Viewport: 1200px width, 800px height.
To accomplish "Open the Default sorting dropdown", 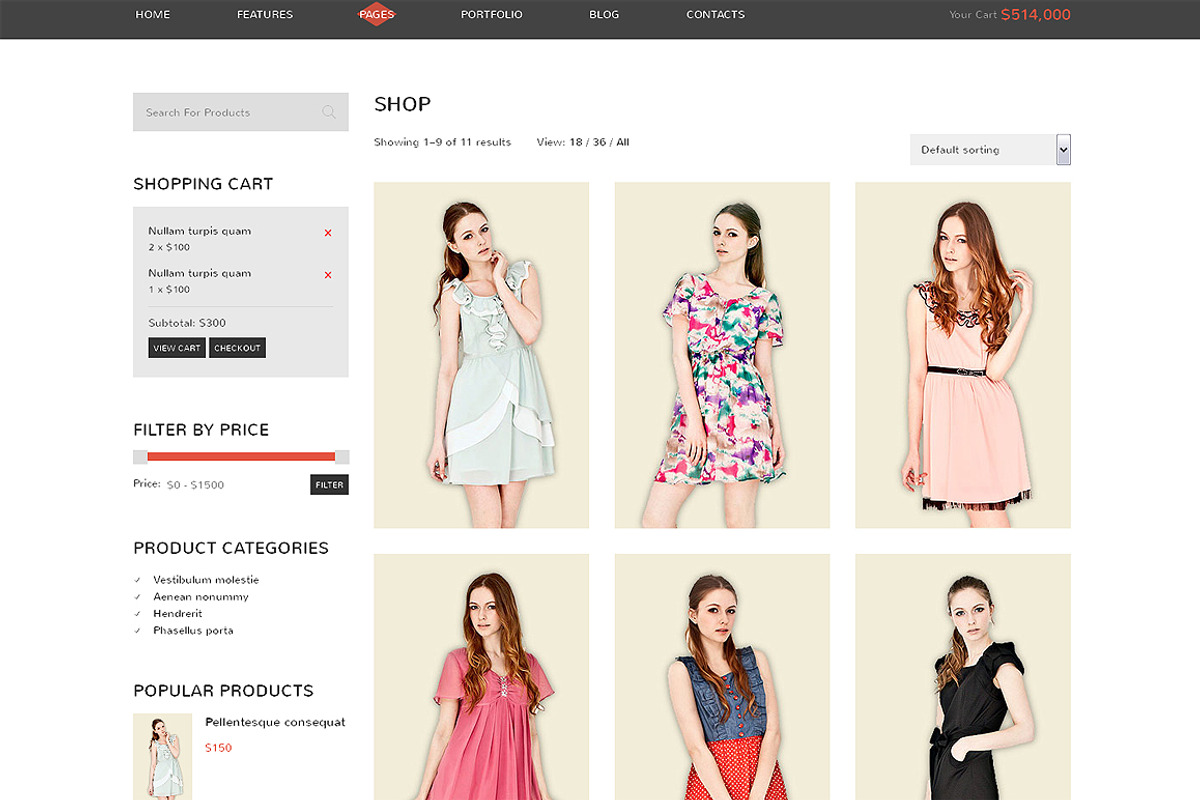I will pyautogui.click(x=990, y=149).
